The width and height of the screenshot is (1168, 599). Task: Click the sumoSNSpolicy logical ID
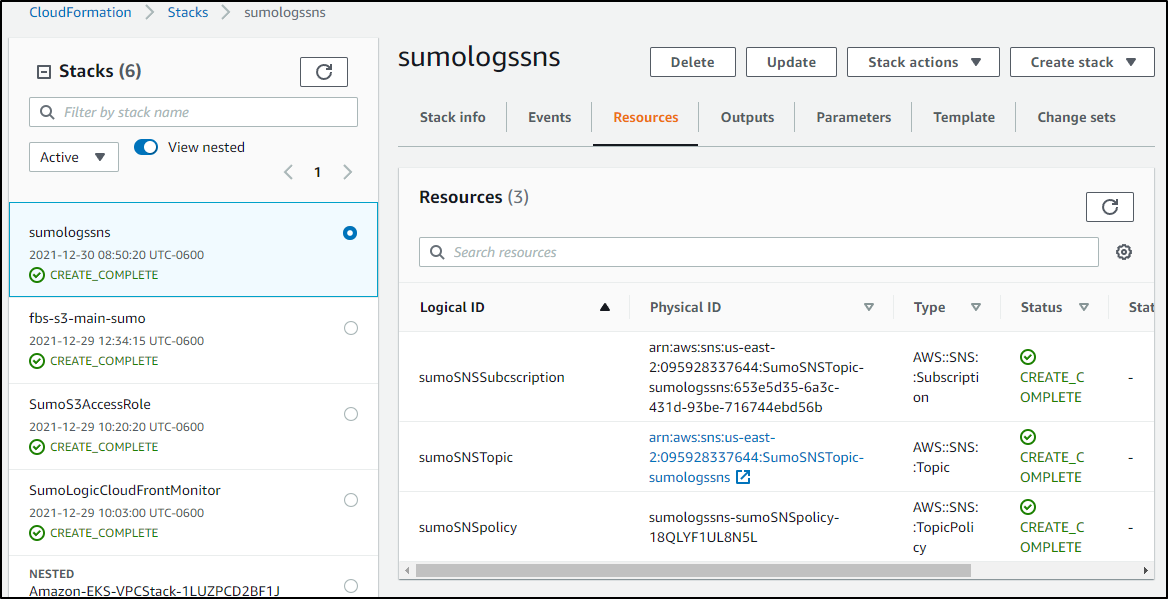point(469,527)
